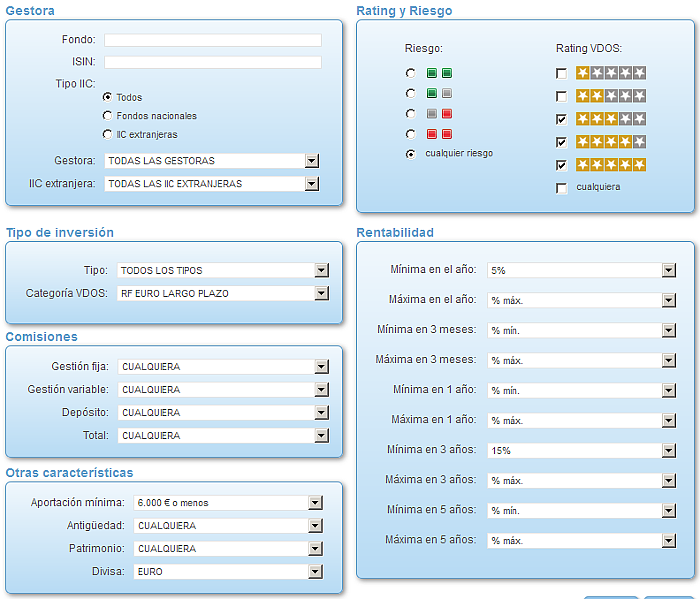Open Máxima en 1 año dropdown
Viewport: 700px width, 599px height.
click(x=582, y=420)
